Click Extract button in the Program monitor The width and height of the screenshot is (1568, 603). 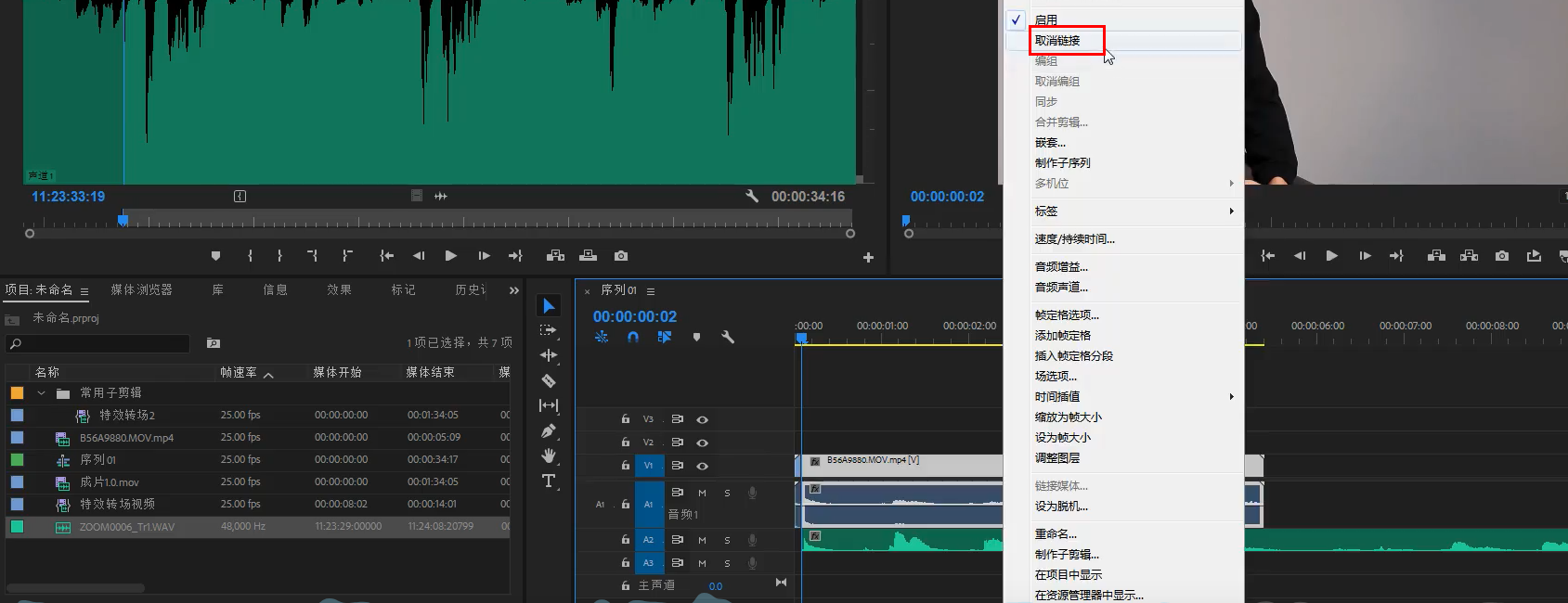pyautogui.click(x=1469, y=256)
